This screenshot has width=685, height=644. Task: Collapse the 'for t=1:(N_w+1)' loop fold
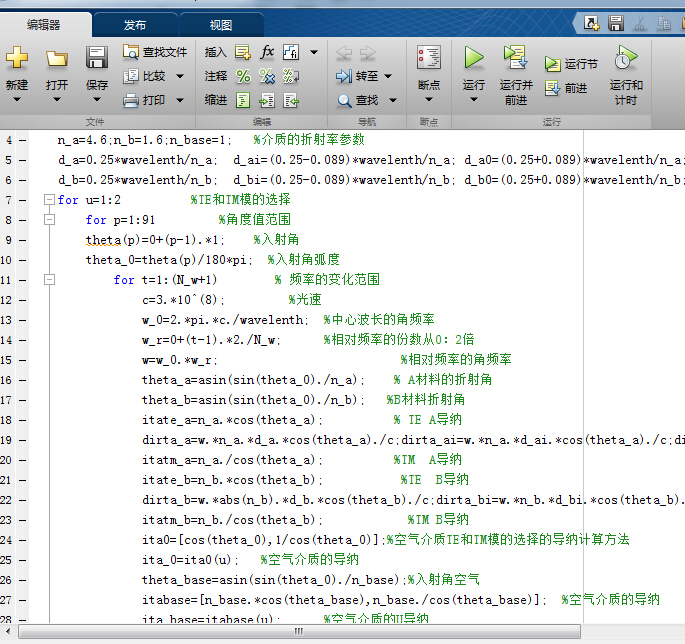[x=49, y=280]
